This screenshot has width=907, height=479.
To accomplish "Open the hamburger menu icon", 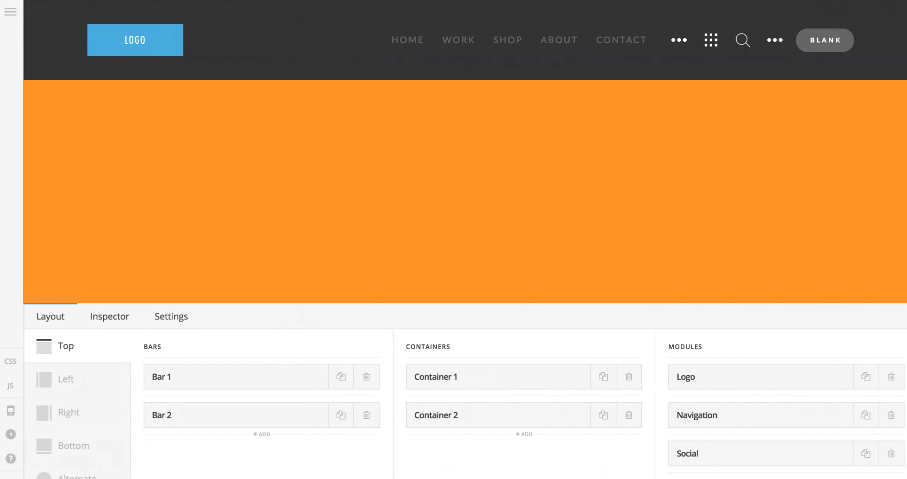I will tap(10, 12).
